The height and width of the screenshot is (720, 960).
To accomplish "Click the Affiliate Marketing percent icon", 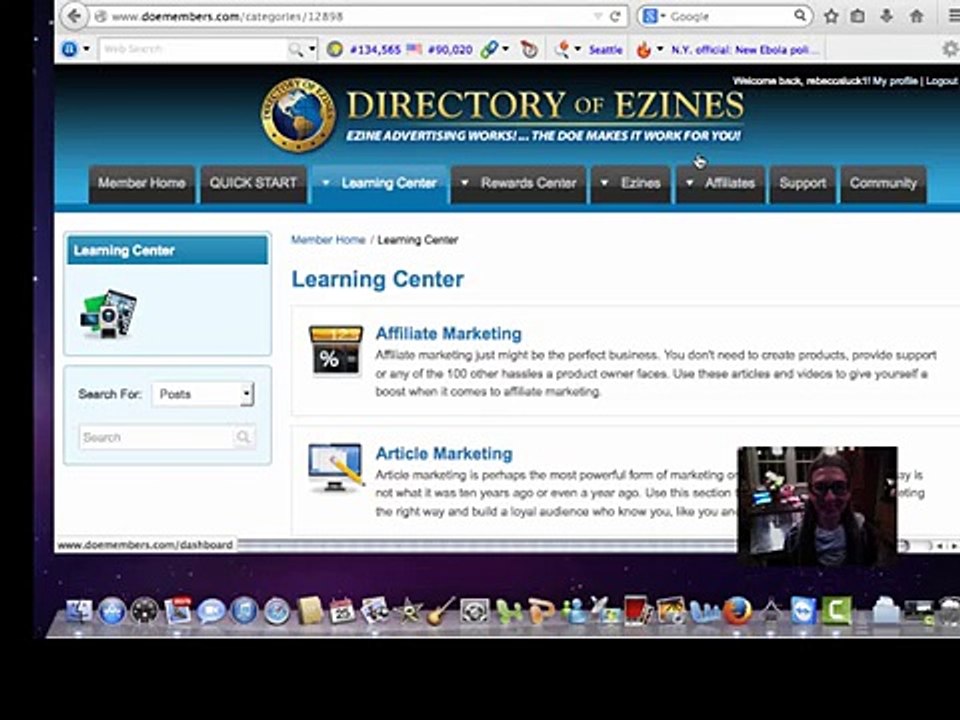I will 336,351.
